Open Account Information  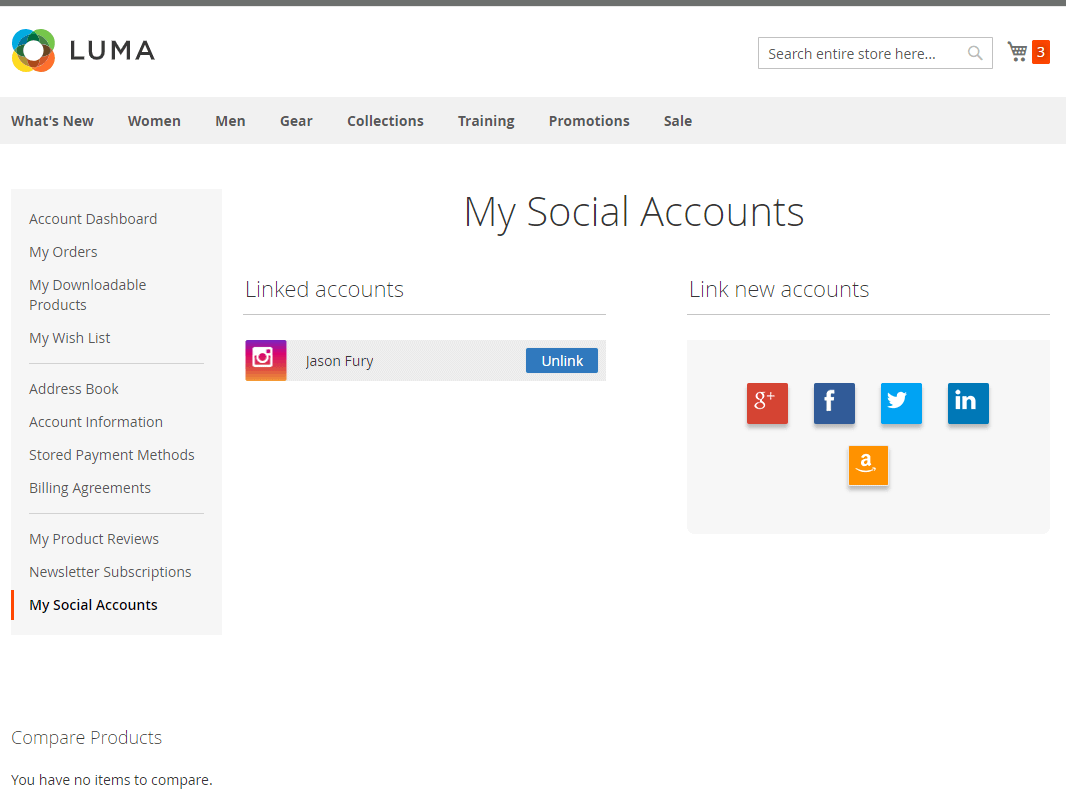[96, 422]
